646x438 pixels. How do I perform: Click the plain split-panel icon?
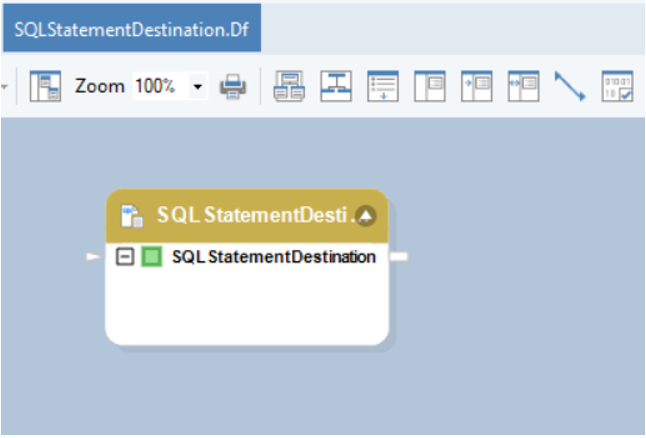430,87
